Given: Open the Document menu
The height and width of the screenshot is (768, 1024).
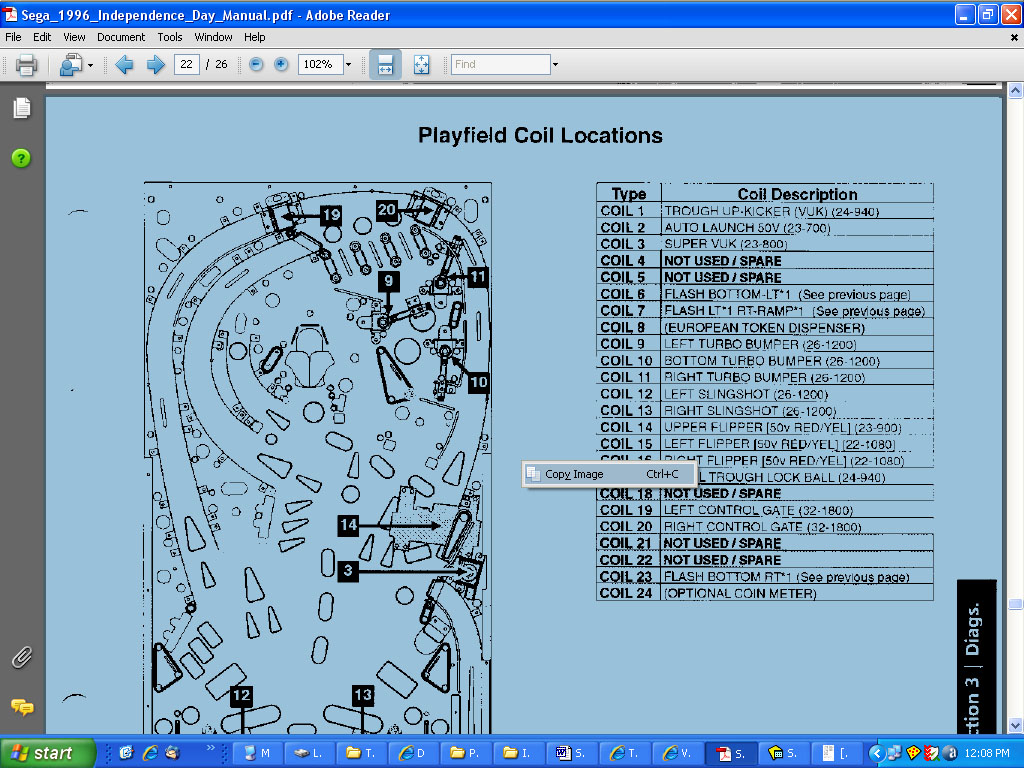Looking at the screenshot, I should pyautogui.click(x=121, y=37).
